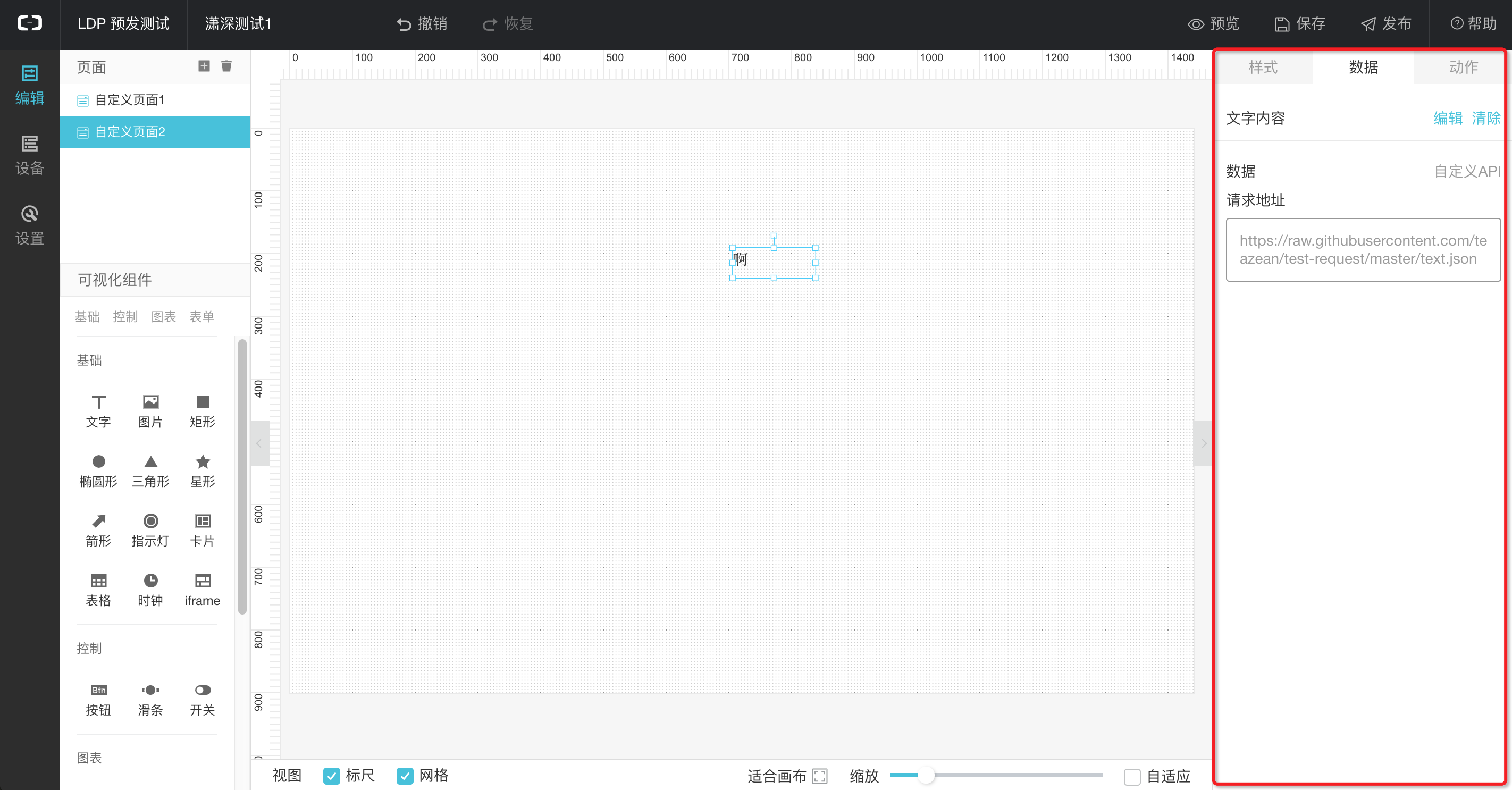The height and width of the screenshot is (790, 1512).
Task: Switch to the 样式 style tab
Action: tap(1263, 67)
